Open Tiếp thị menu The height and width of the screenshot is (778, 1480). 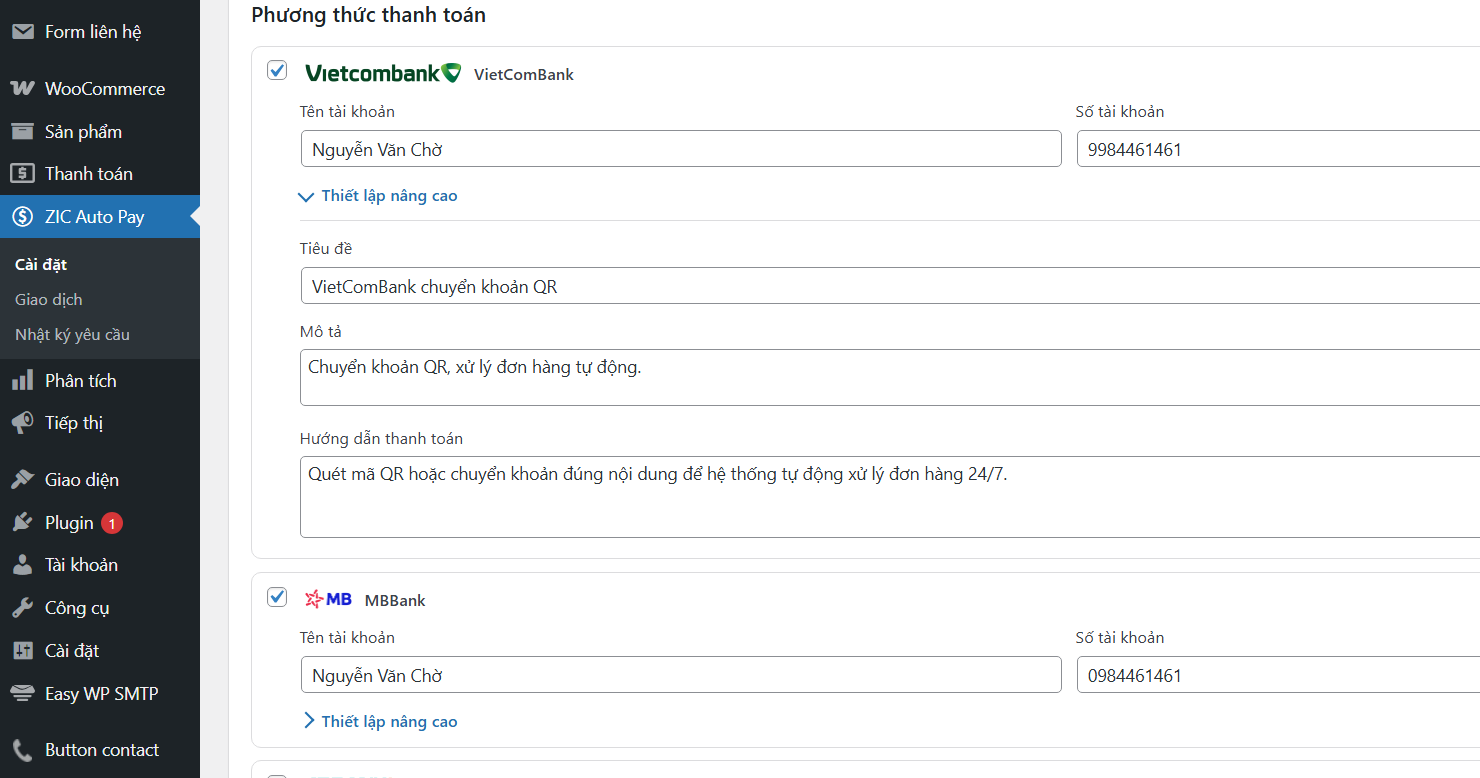pyautogui.click(x=100, y=423)
